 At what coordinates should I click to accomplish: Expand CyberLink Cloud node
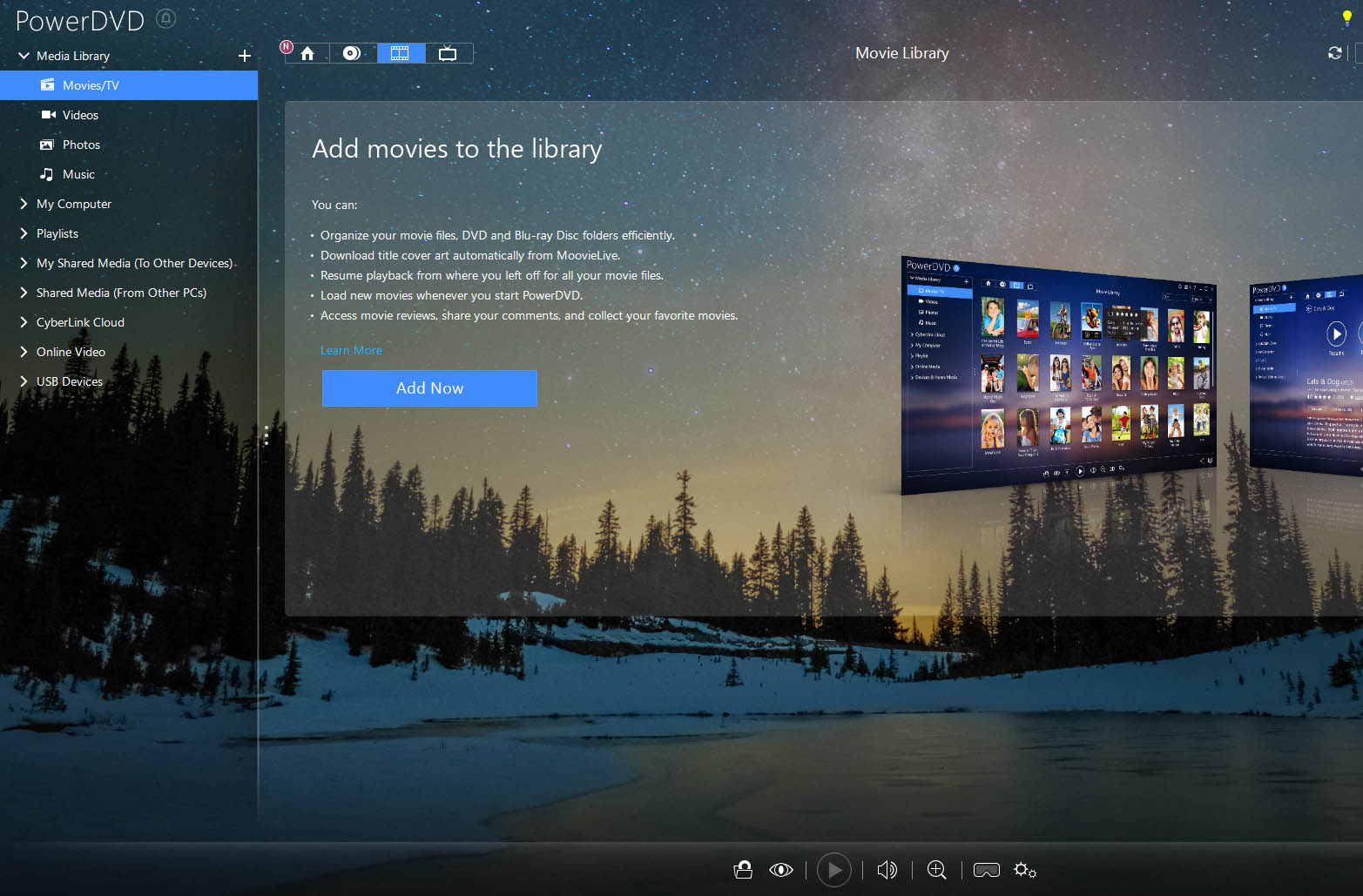pyautogui.click(x=24, y=322)
